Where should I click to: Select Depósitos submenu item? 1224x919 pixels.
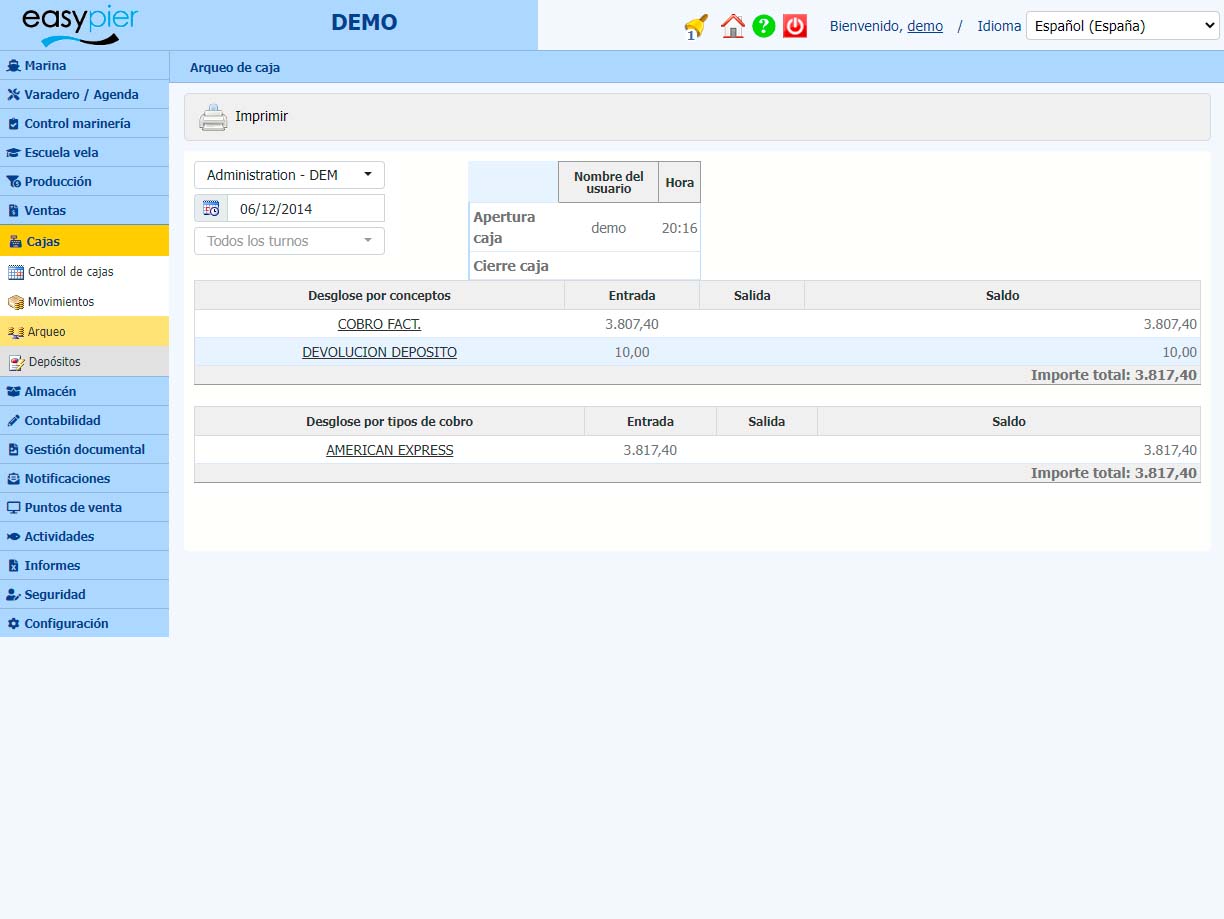(84, 362)
